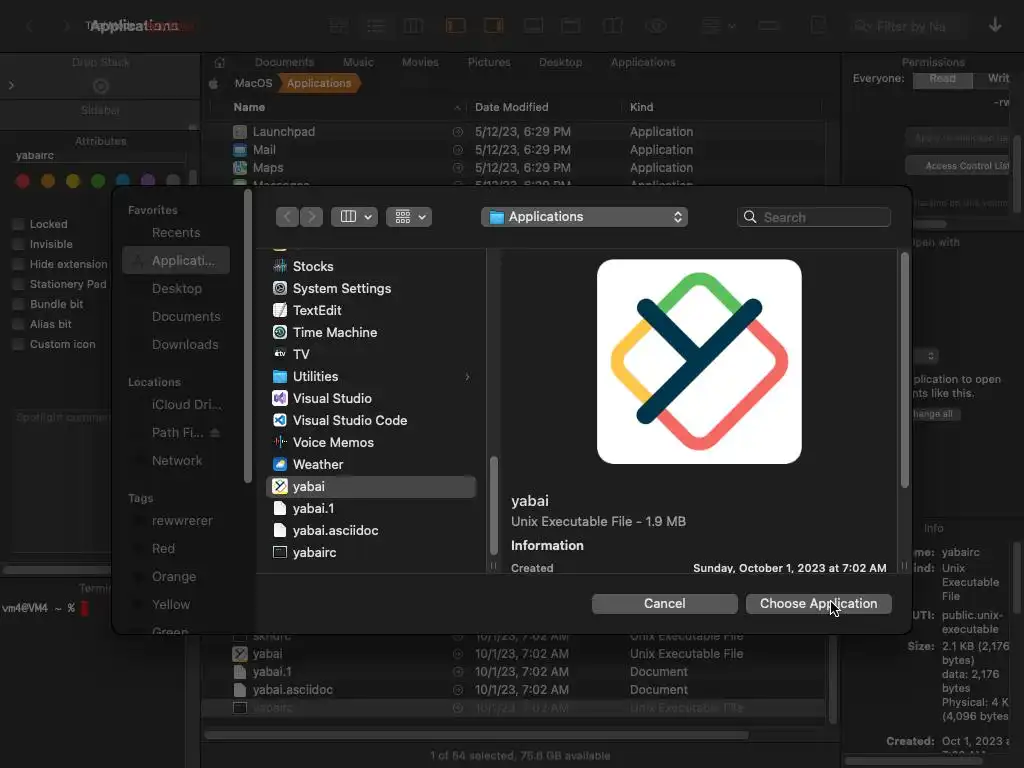The width and height of the screenshot is (1024, 768).
Task: Cancel the application chooser dialog
Action: point(664,603)
